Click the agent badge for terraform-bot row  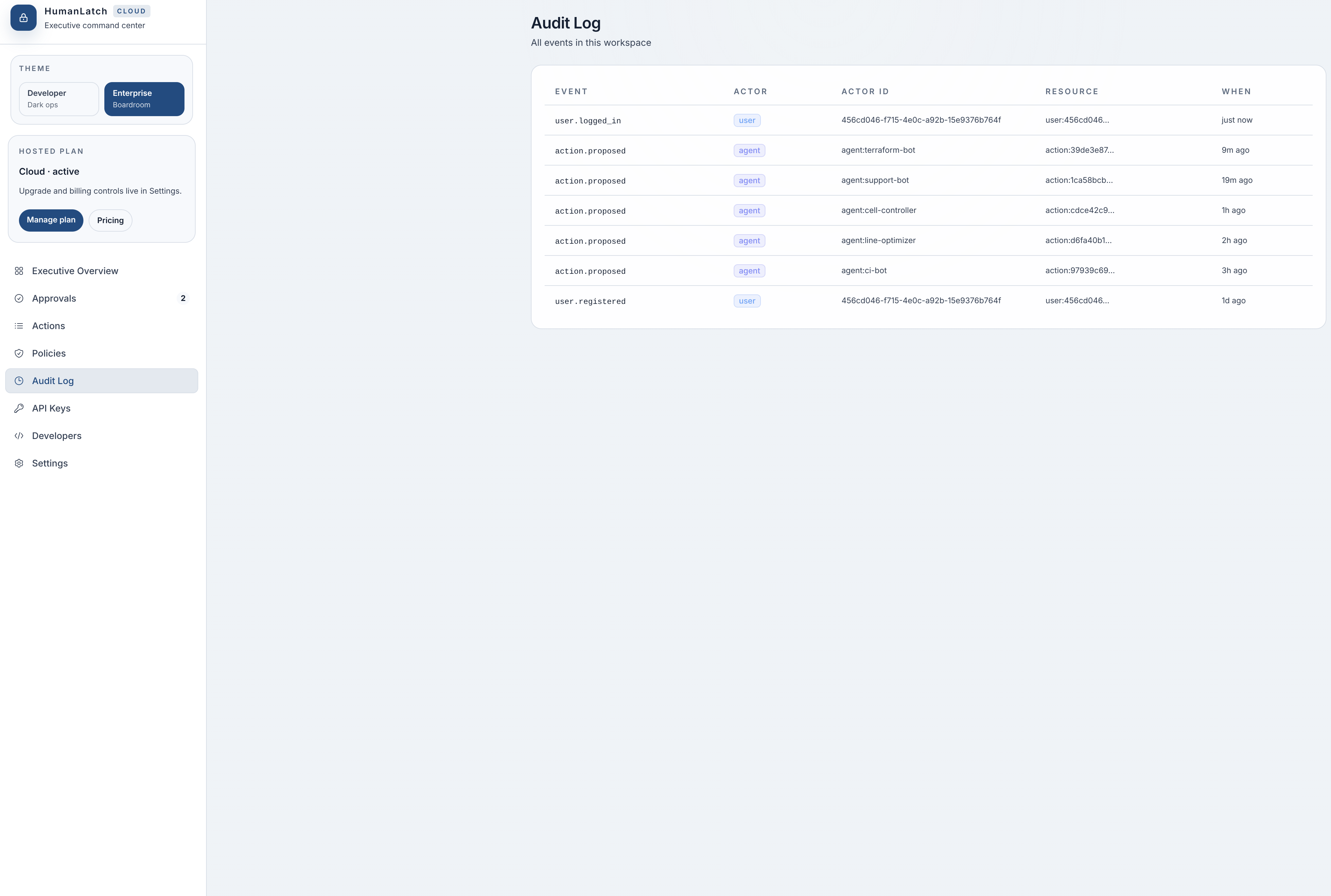click(x=749, y=150)
